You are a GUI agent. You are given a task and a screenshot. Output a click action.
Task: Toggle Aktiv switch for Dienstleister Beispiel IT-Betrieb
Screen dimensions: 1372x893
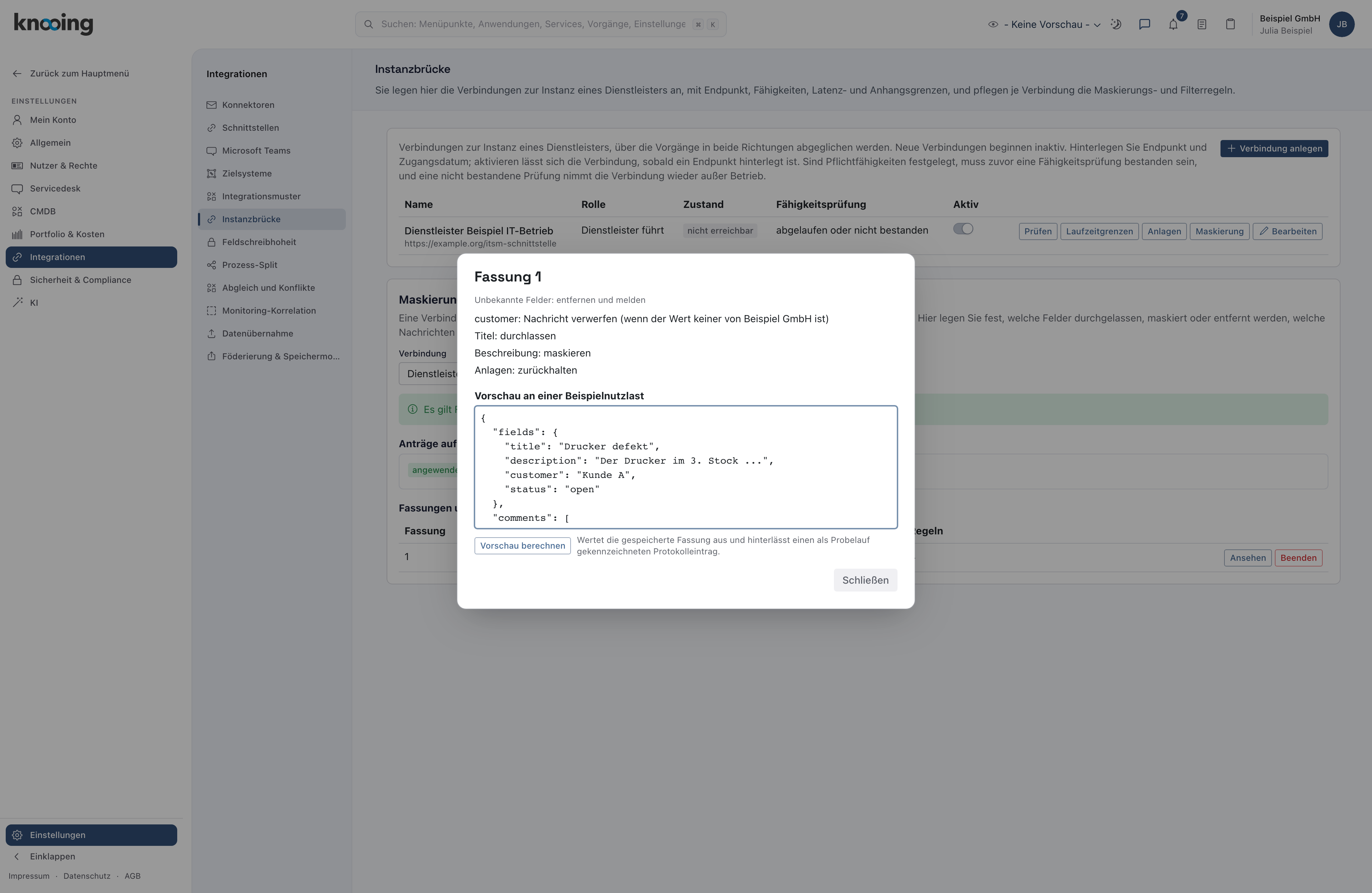[963, 229]
